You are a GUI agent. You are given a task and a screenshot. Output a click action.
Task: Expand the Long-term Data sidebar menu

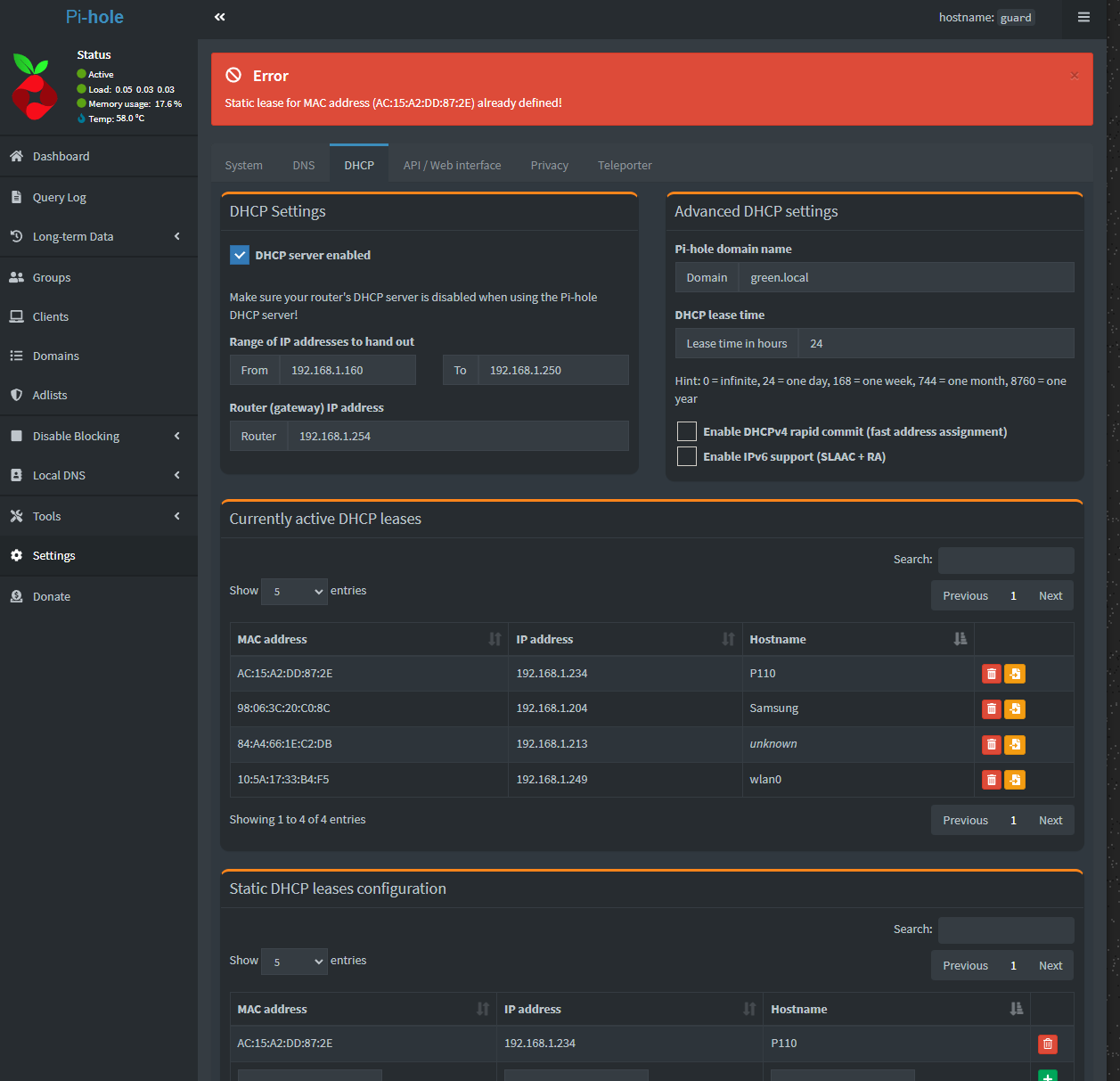(98, 237)
